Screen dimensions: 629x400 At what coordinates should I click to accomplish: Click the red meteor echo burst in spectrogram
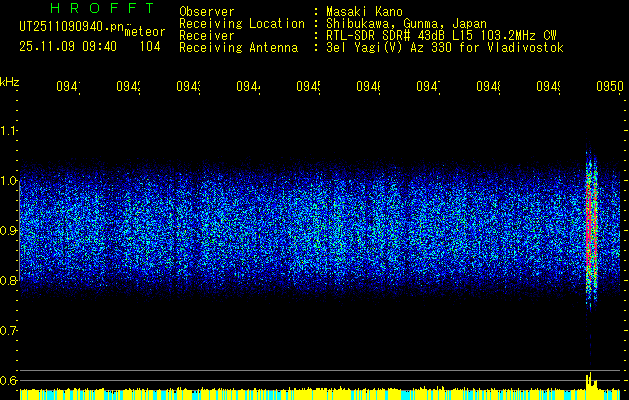click(x=590, y=225)
